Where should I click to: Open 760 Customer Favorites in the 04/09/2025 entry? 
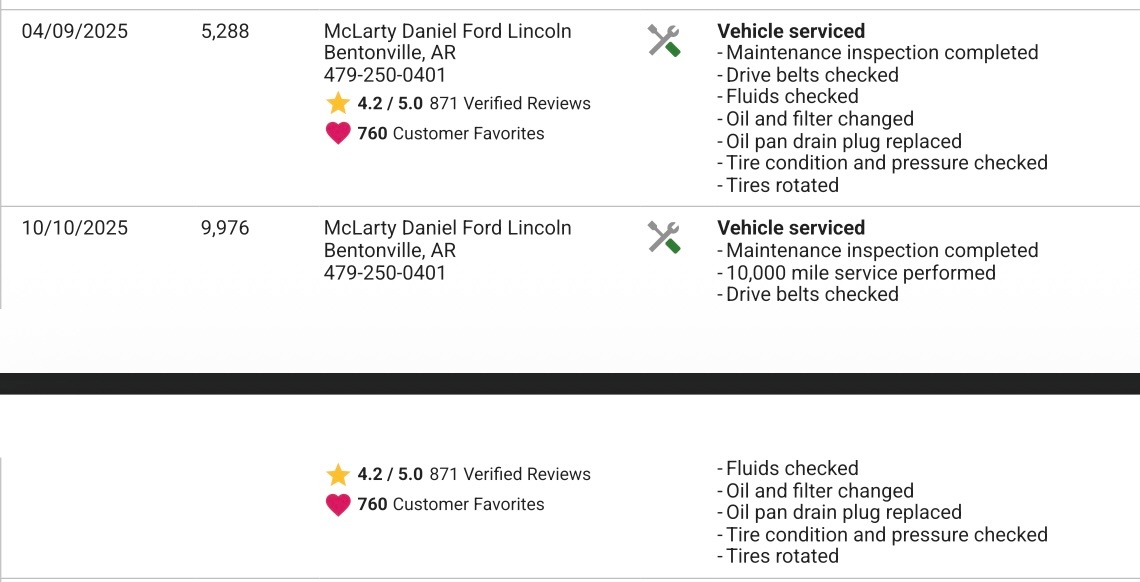click(x=450, y=133)
